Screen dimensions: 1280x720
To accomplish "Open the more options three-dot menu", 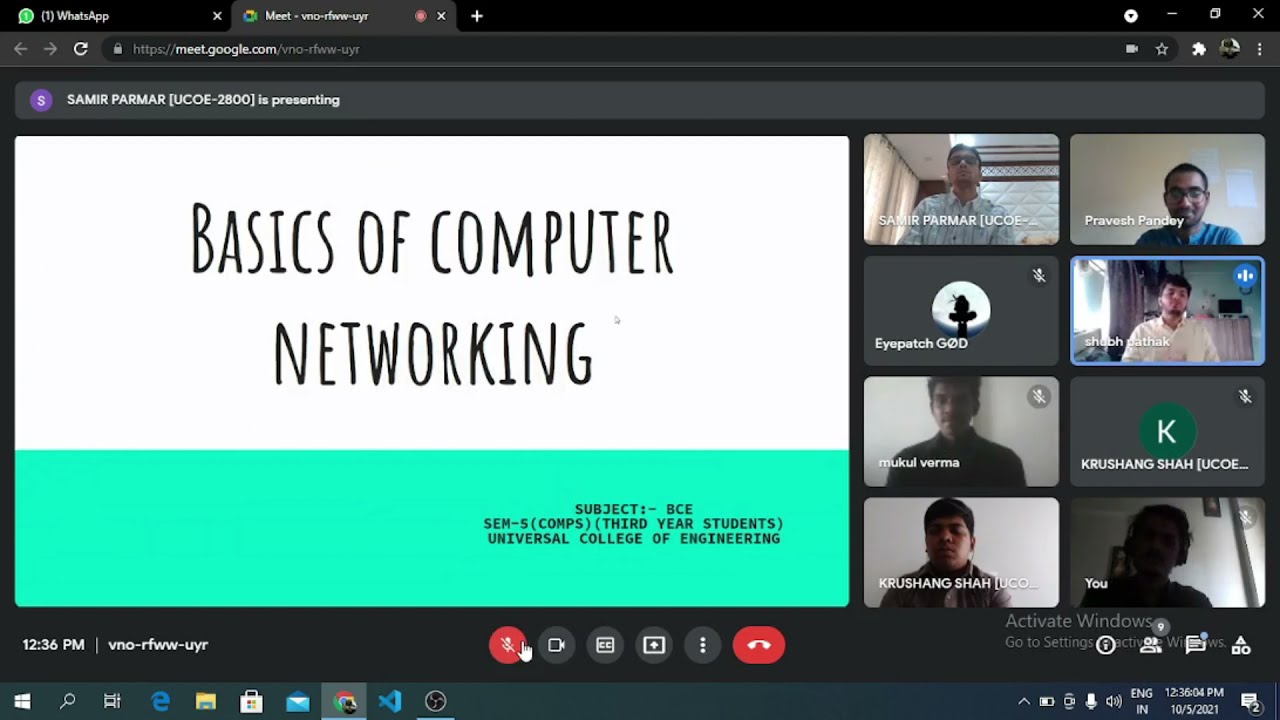I will click(703, 645).
